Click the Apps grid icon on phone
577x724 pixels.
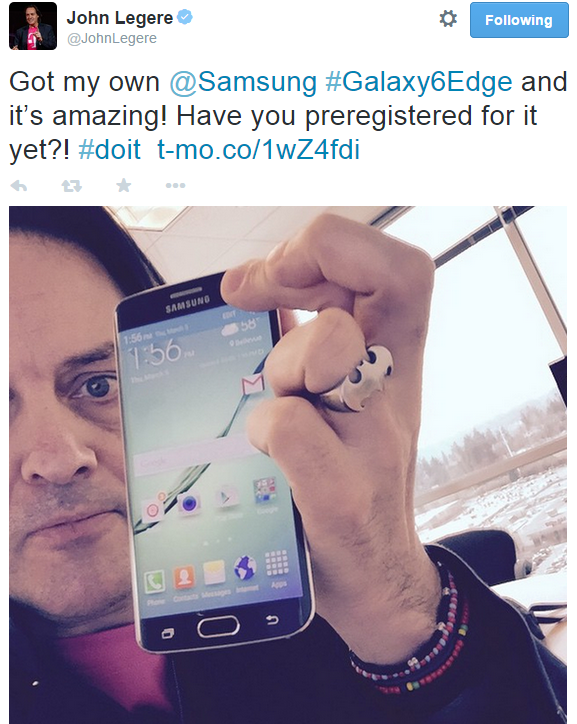(x=277, y=563)
